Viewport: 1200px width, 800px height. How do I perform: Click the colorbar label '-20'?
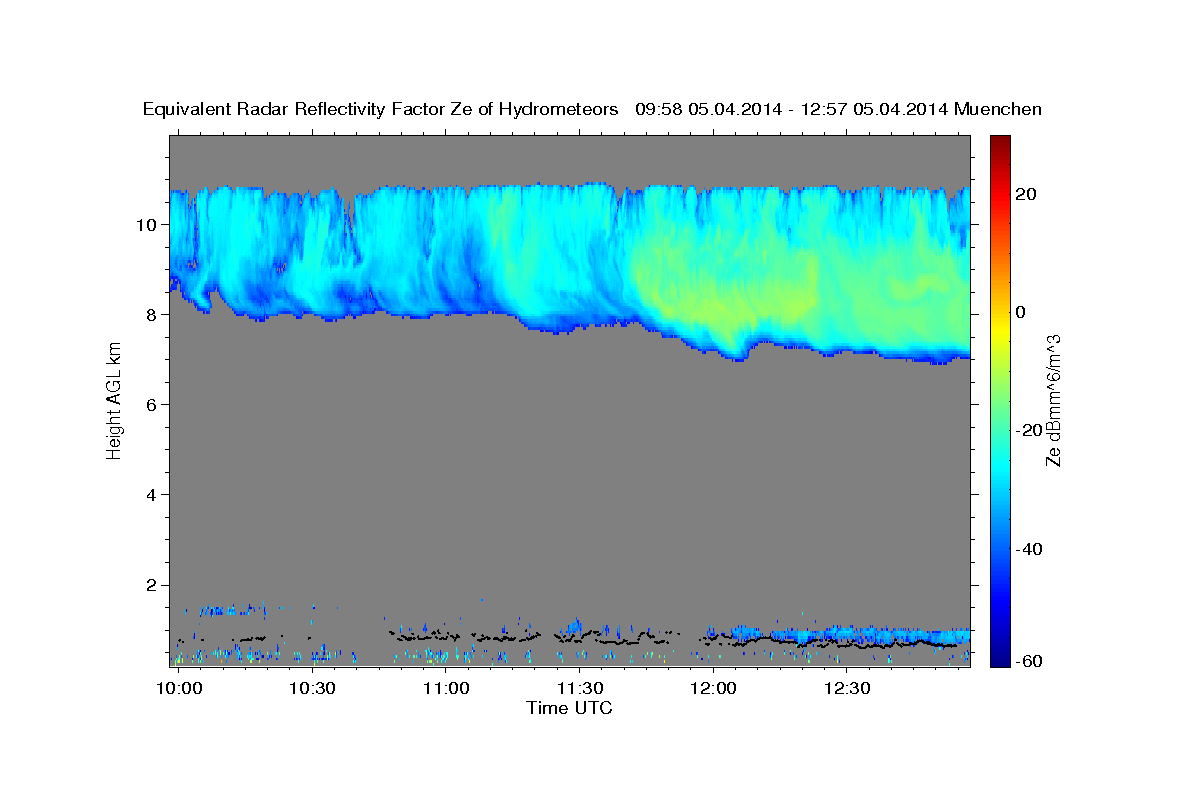tap(1029, 430)
